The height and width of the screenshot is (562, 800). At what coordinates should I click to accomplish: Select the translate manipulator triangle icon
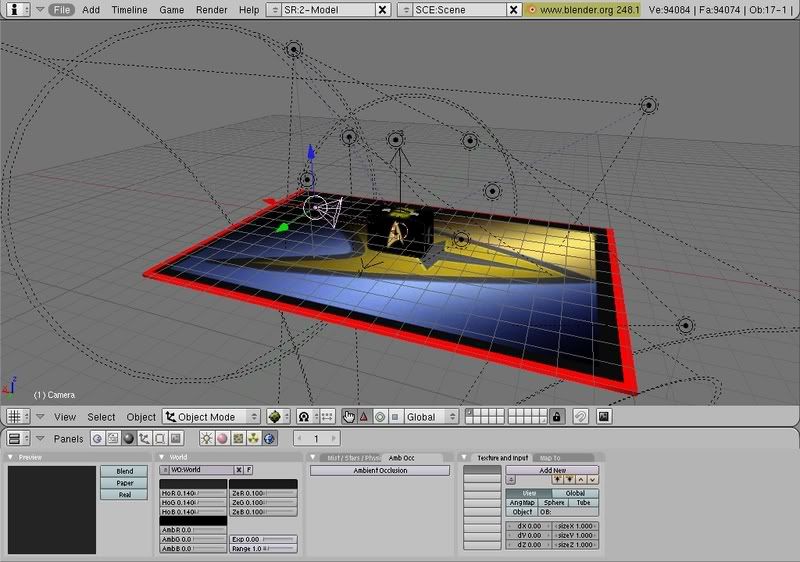[x=364, y=417]
